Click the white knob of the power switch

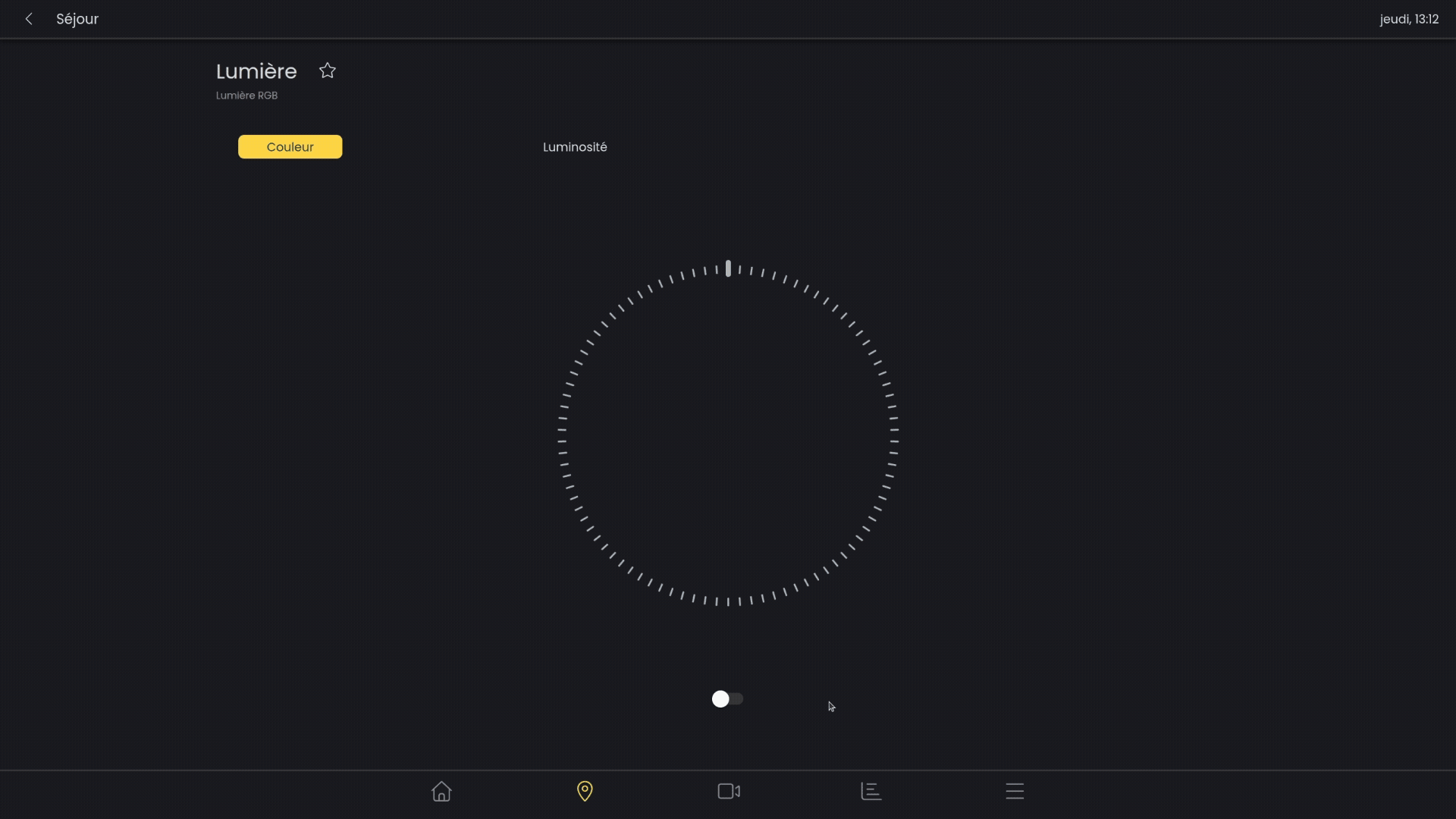click(719, 699)
